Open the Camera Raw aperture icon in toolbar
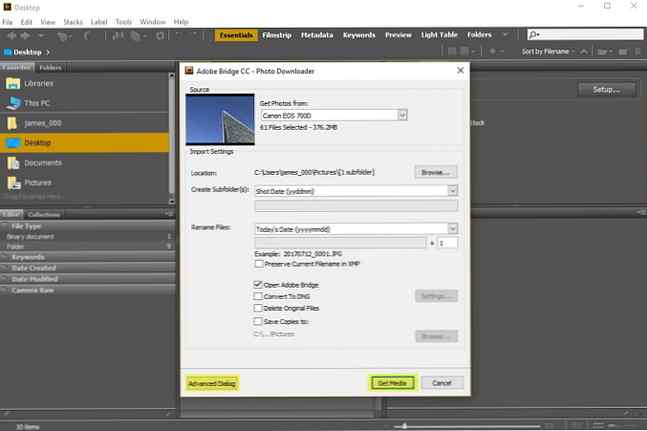Screen dimensions: 647x431 (160, 36)
